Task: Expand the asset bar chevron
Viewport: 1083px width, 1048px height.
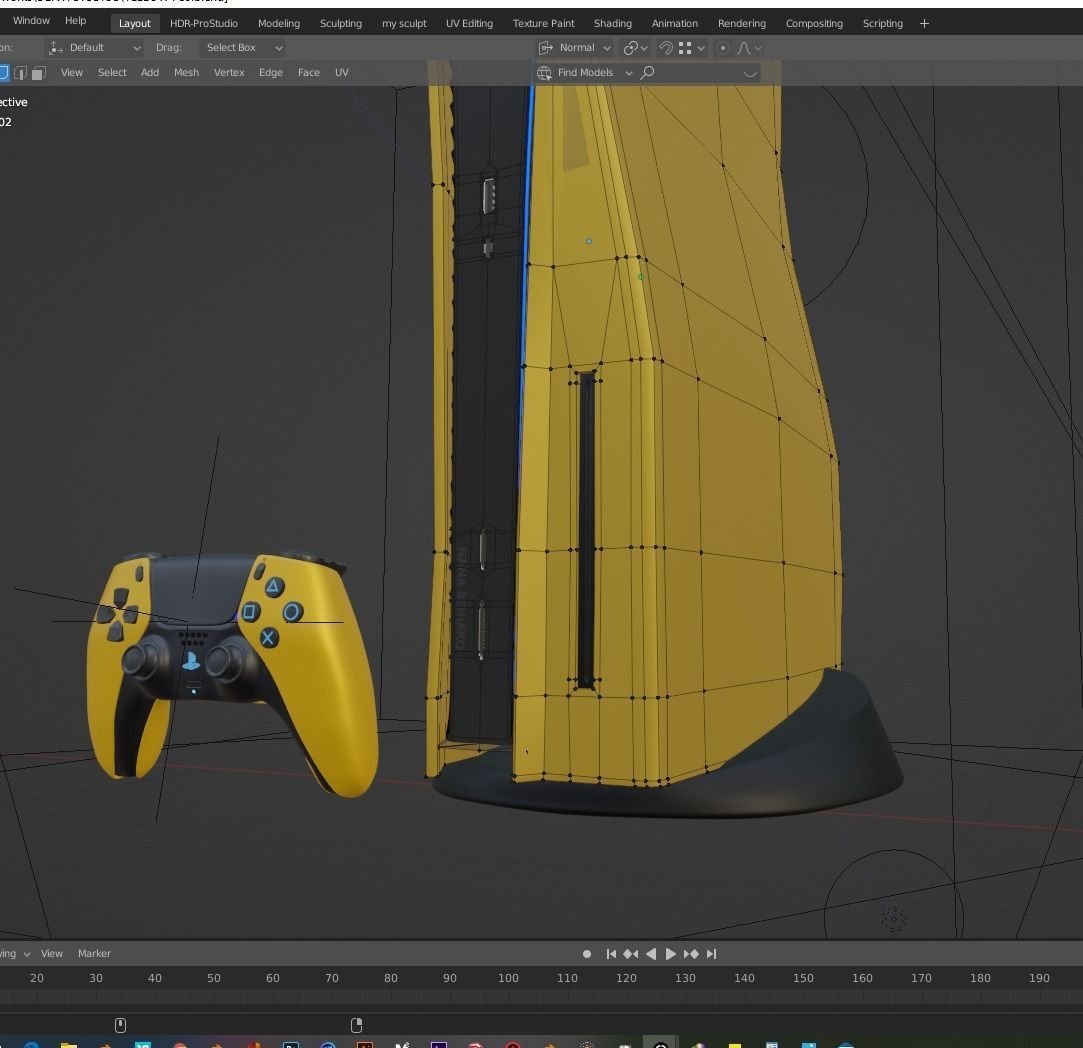Action: (x=750, y=73)
